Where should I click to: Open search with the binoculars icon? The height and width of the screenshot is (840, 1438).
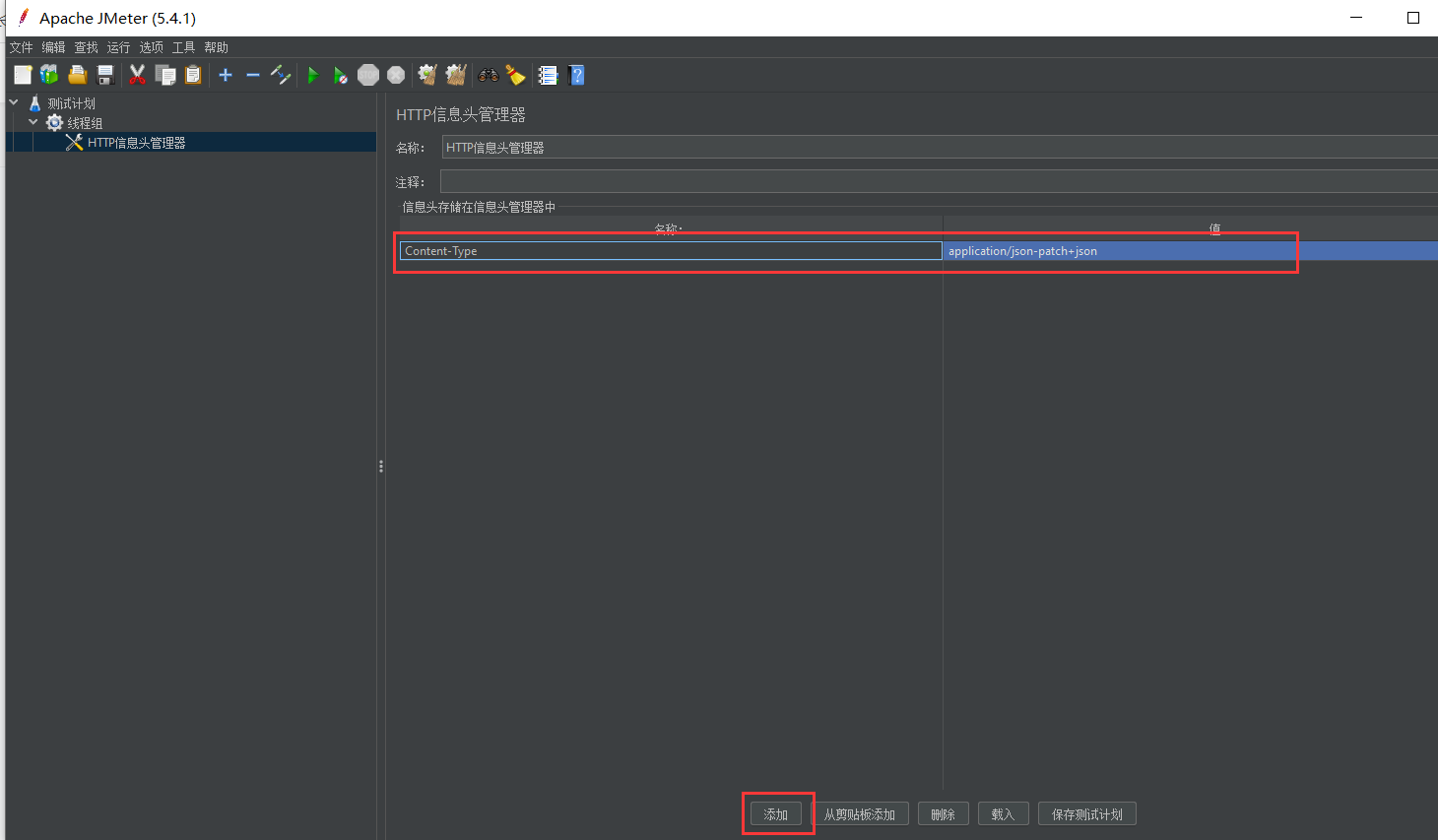489,75
